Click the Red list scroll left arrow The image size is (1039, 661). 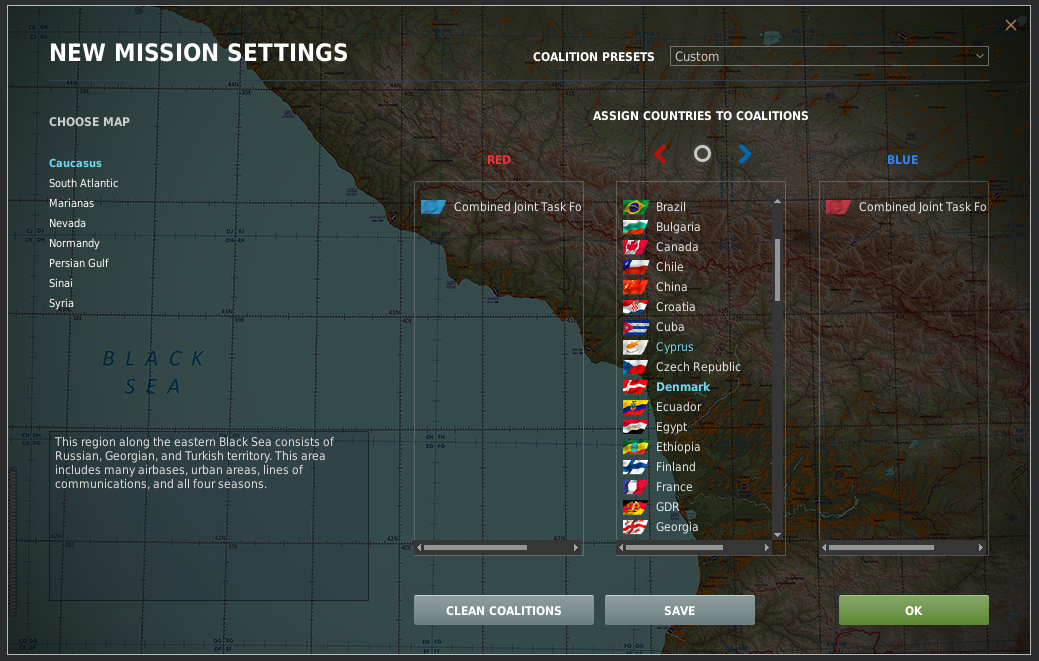click(419, 548)
